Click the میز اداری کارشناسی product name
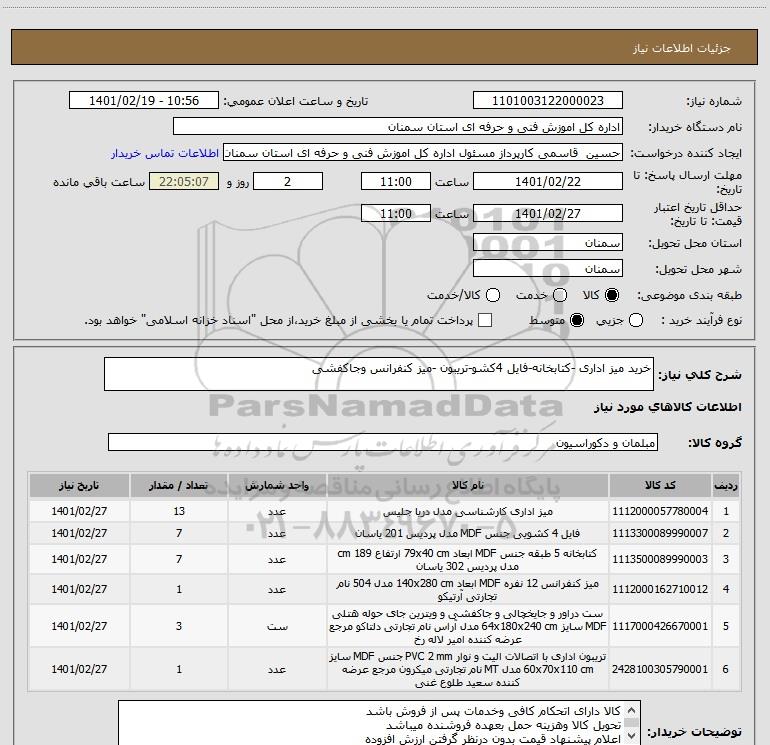This screenshot has width=770, height=745. coord(468,512)
